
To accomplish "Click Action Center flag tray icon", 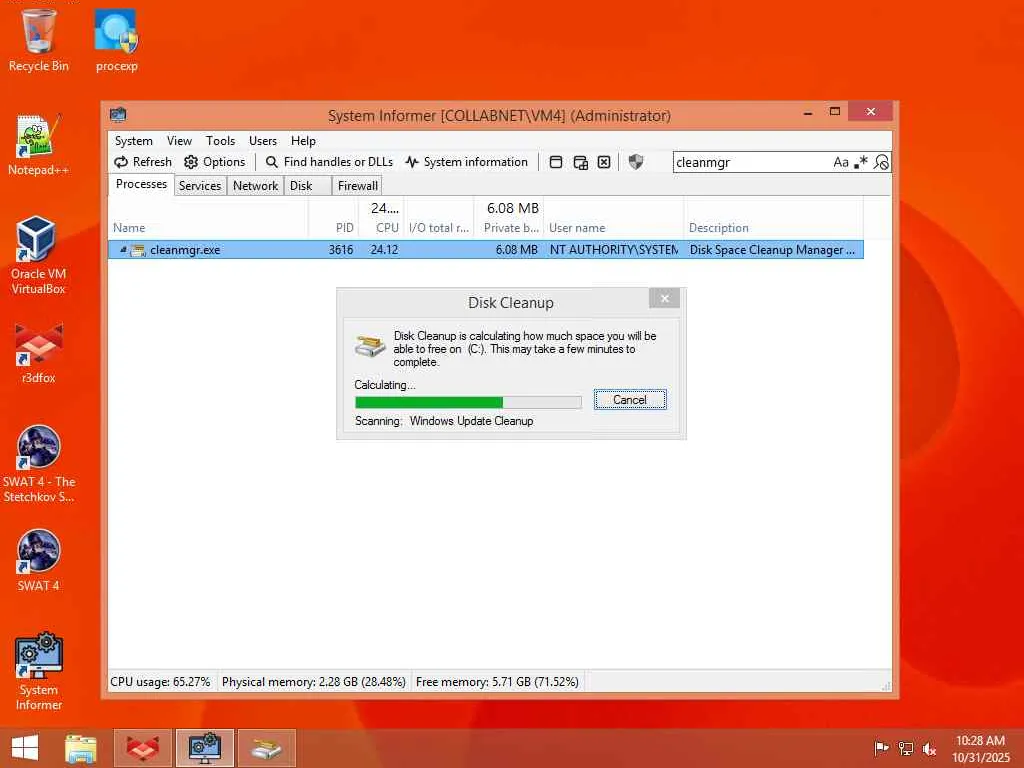I will [881, 748].
